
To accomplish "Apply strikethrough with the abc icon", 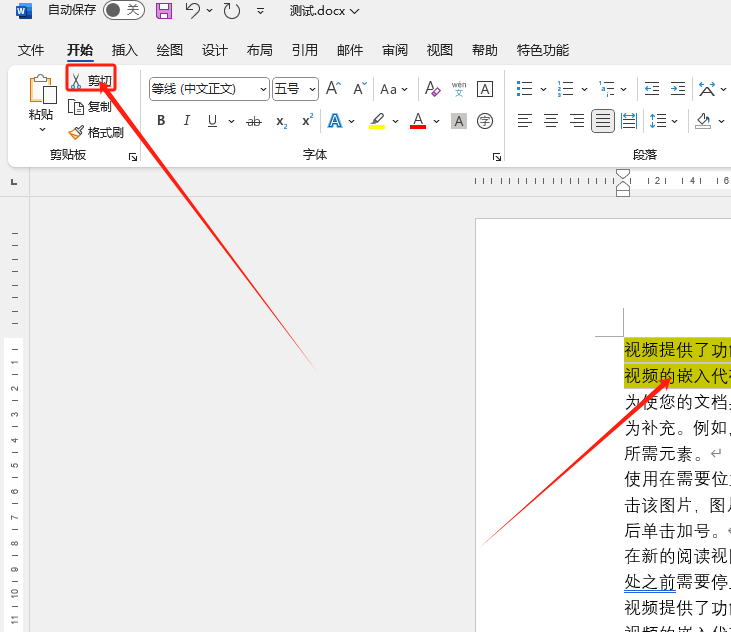I will pos(254,121).
